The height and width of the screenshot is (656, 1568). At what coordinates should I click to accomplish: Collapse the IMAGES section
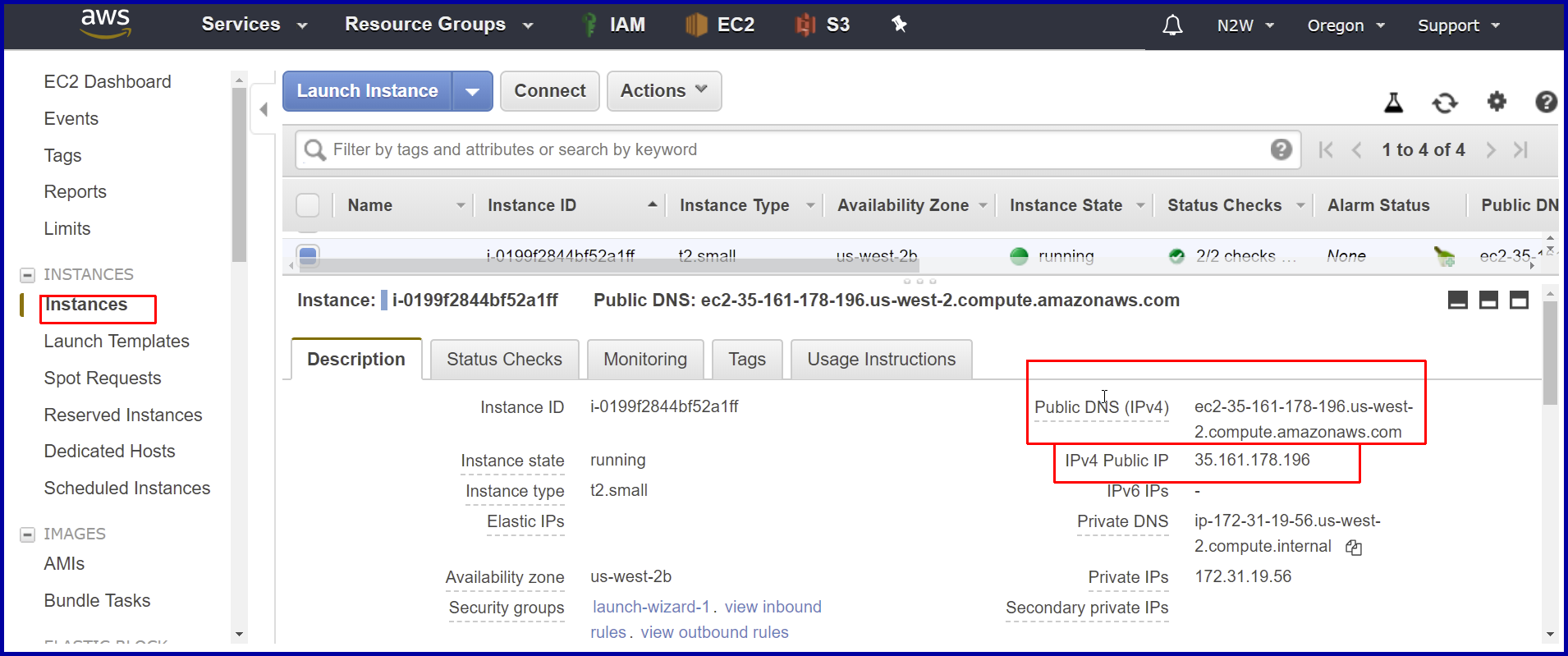(x=27, y=534)
